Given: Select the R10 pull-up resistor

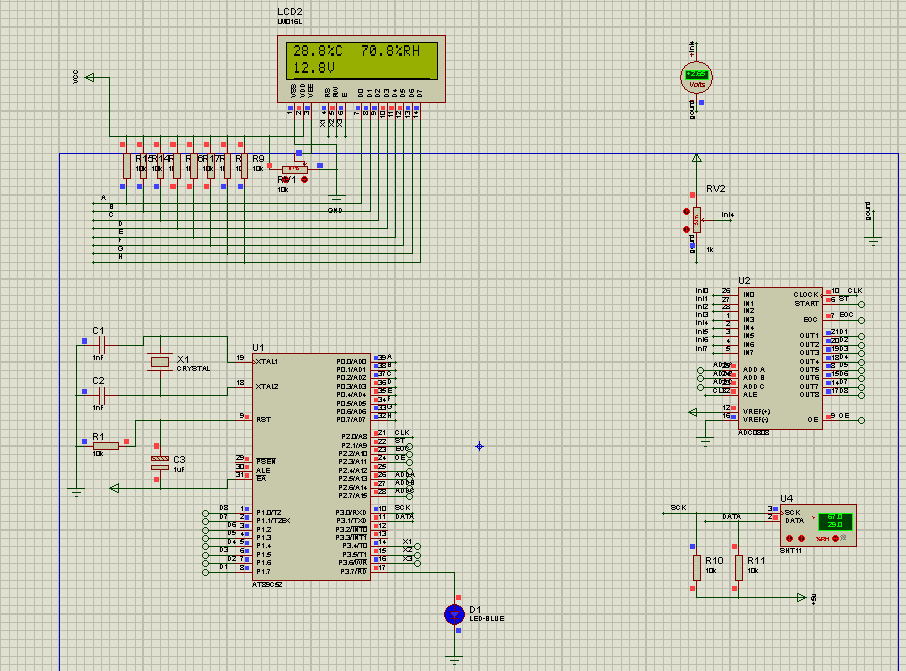Looking at the screenshot, I should click(x=696, y=568).
